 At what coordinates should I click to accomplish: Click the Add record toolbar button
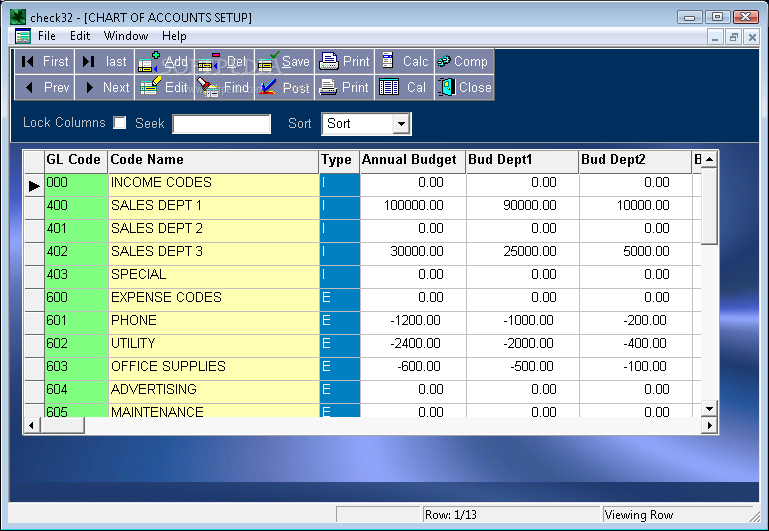(x=164, y=62)
